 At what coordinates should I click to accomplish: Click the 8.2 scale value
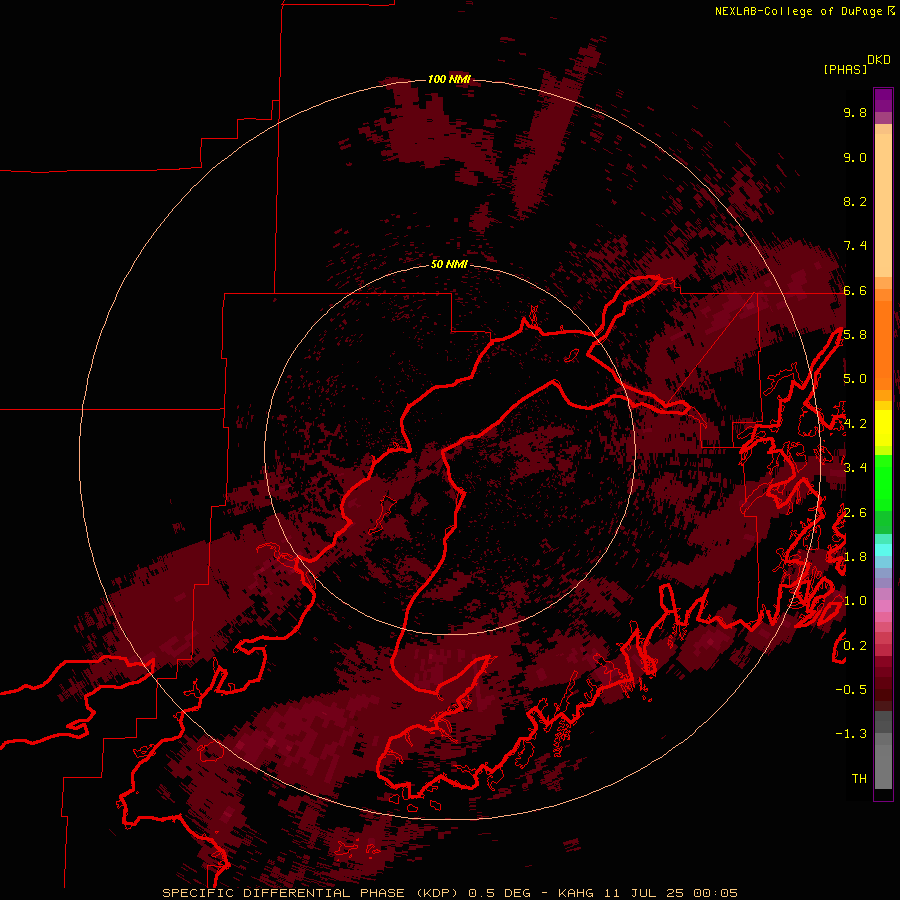855,201
